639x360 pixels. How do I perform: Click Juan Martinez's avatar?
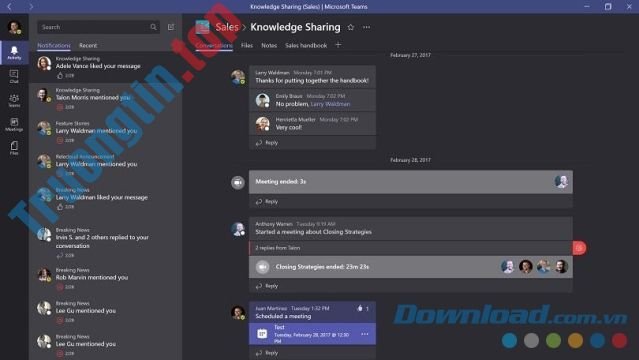(x=238, y=313)
